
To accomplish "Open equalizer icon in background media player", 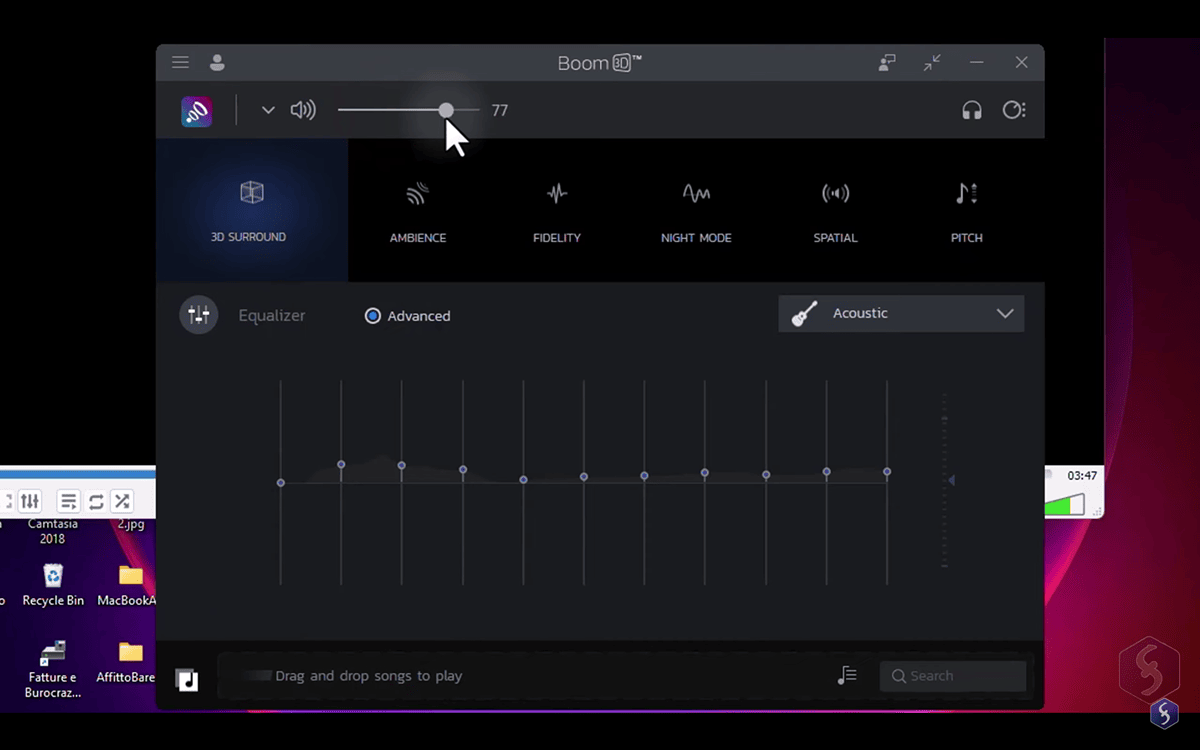I will pyautogui.click(x=30, y=501).
